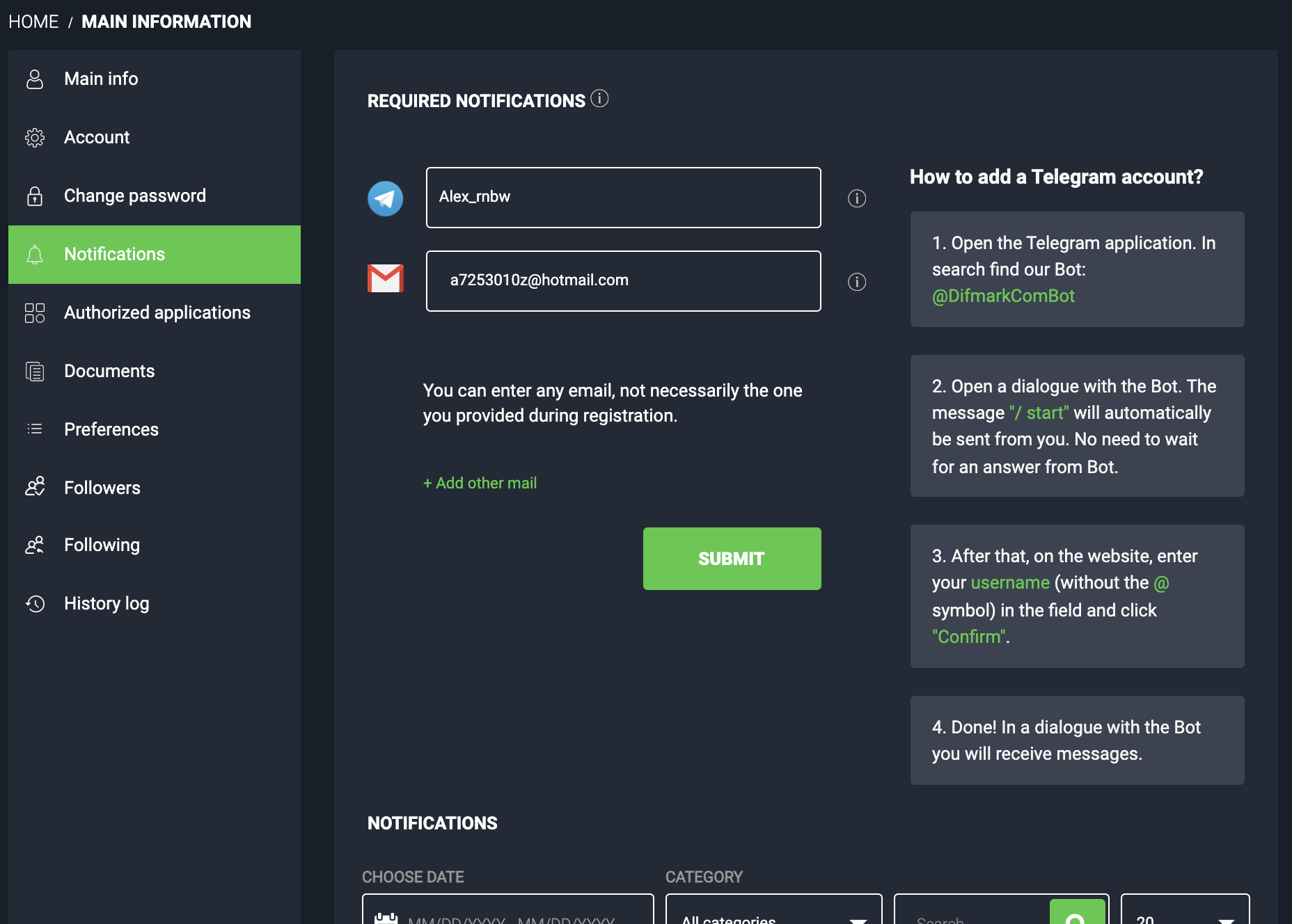Image resolution: width=1292 pixels, height=924 pixels.
Task: Click the email address input field
Action: (x=623, y=281)
